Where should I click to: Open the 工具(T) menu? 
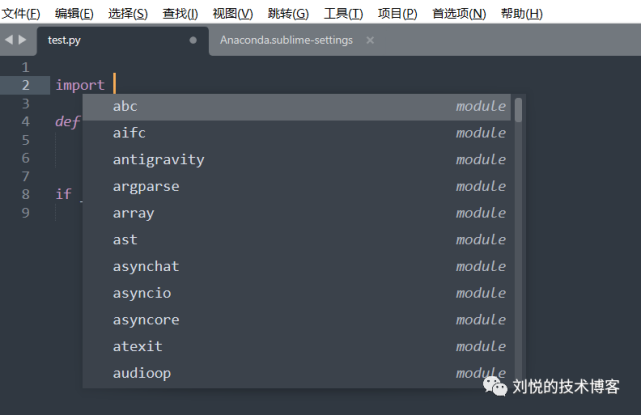tap(343, 13)
